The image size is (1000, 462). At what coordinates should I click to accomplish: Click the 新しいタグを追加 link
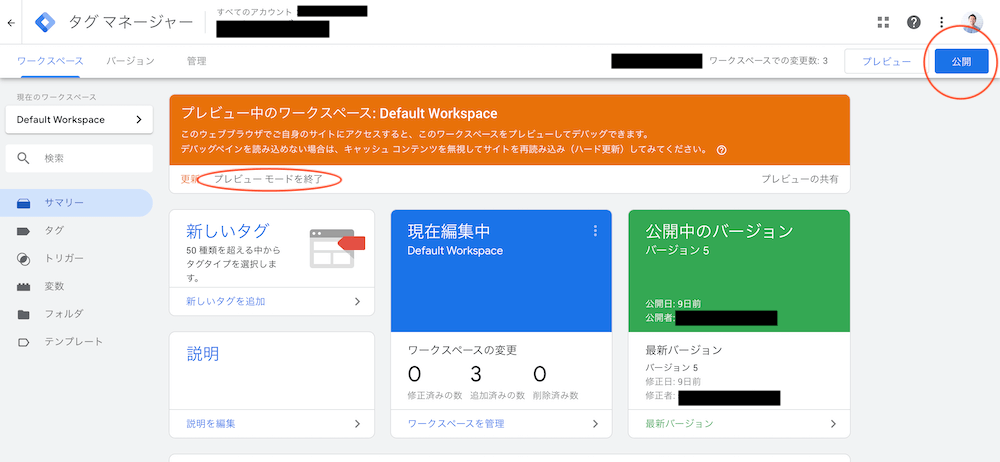pyautogui.click(x=226, y=301)
